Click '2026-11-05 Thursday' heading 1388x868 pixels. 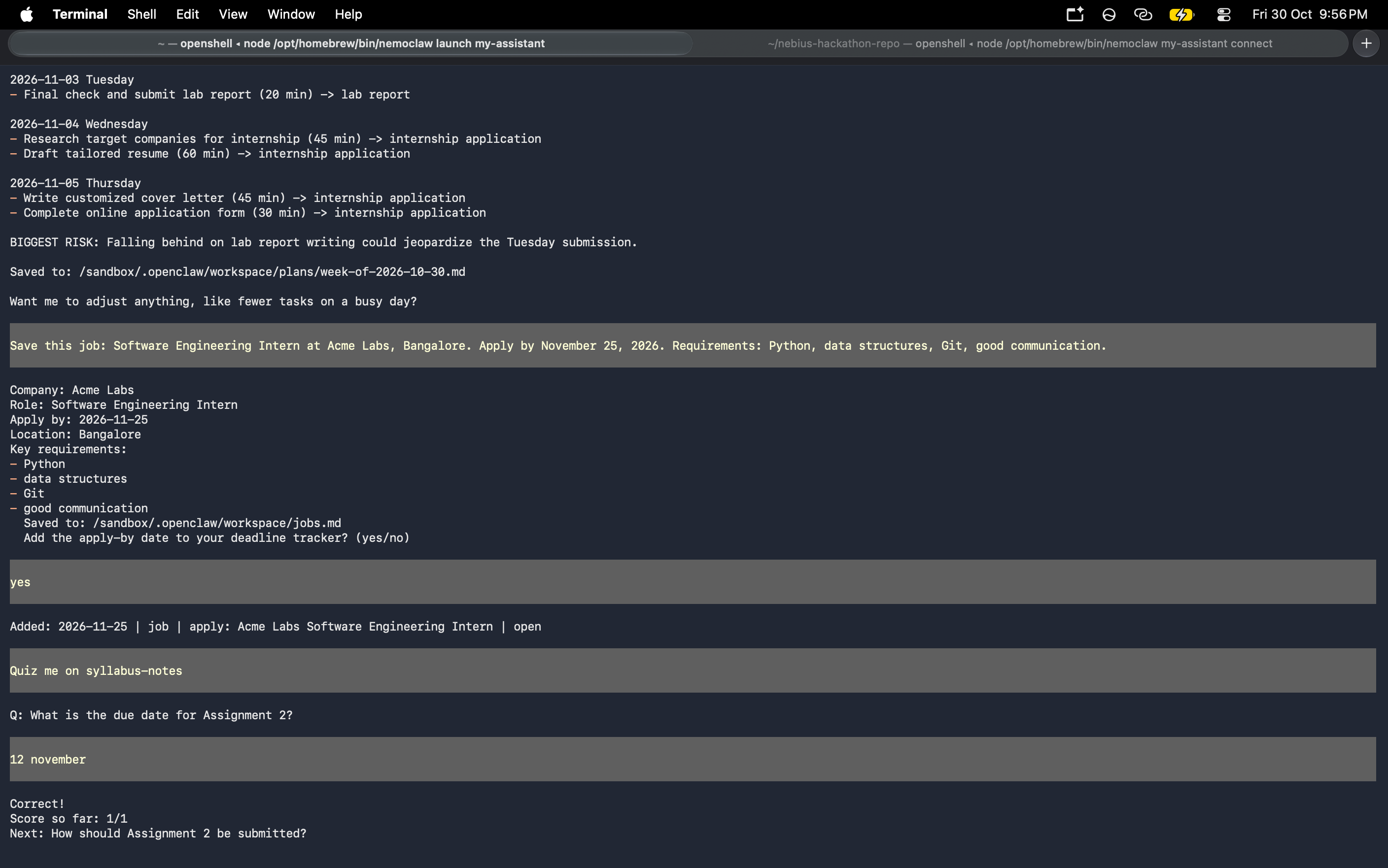coord(75,183)
